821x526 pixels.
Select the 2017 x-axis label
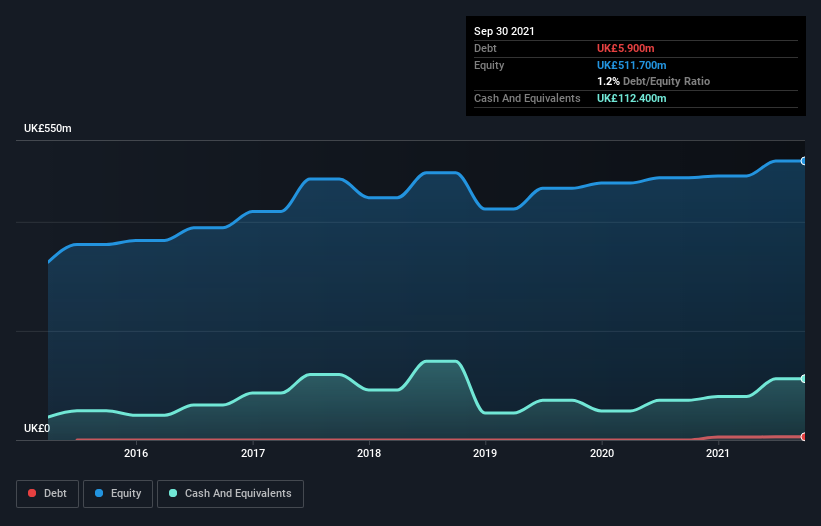click(253, 453)
